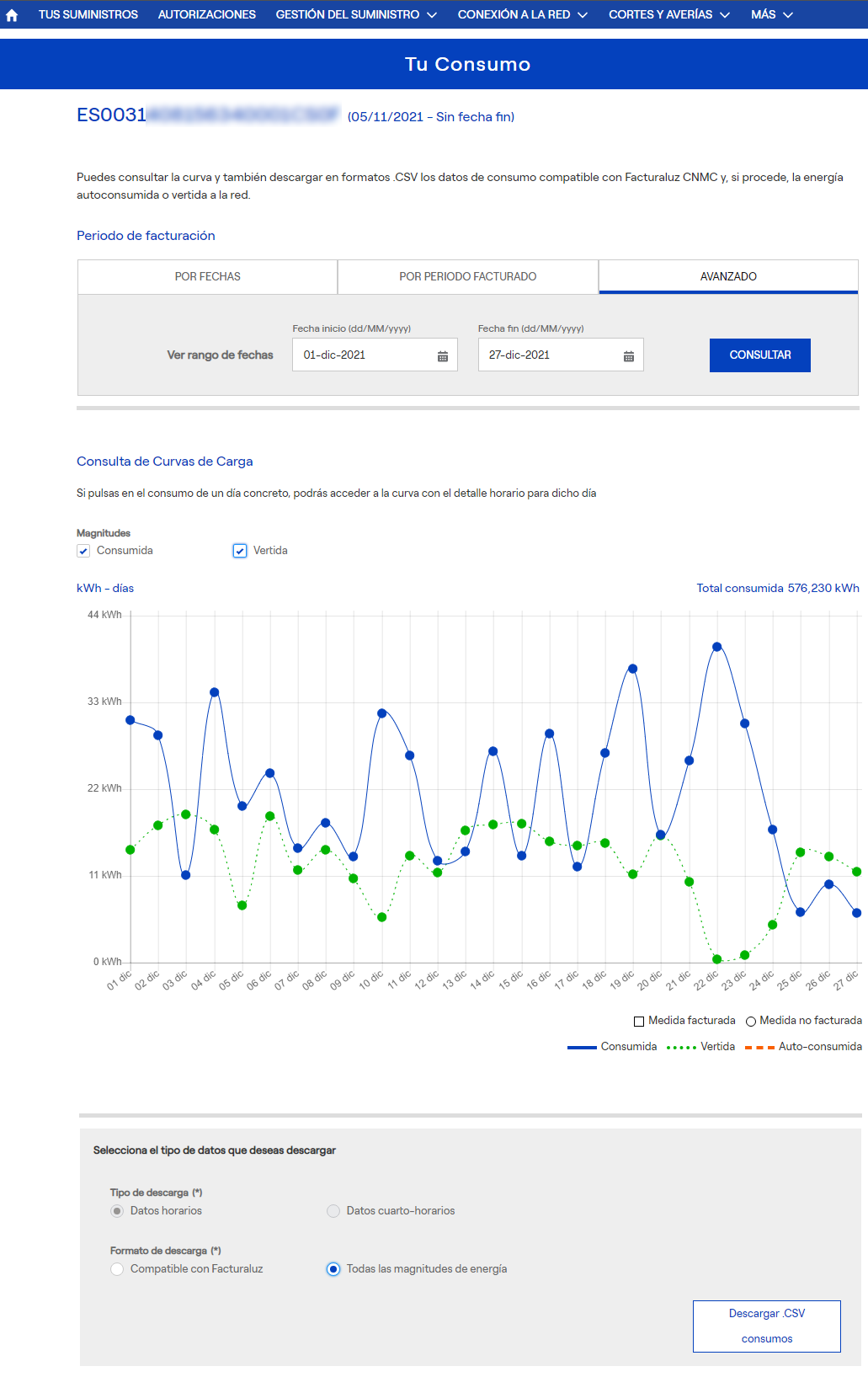The width and height of the screenshot is (868, 1377).
Task: Click the home icon in navigation bar
Action: [12, 15]
